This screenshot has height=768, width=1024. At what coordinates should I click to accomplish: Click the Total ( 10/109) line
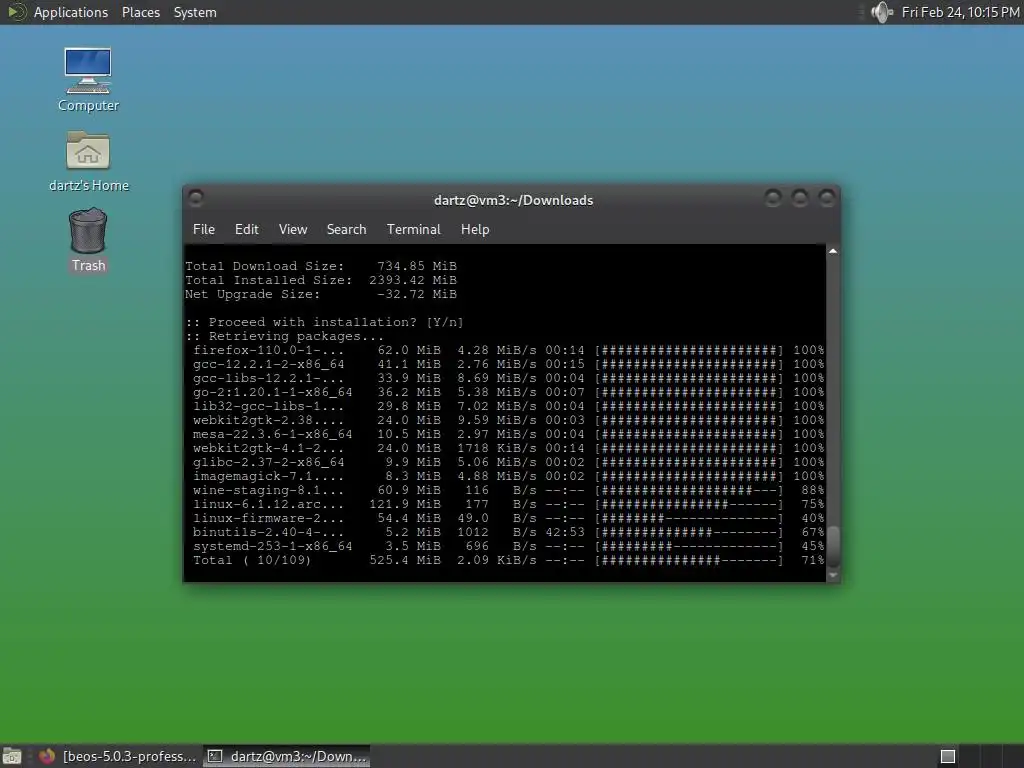[x=508, y=560]
